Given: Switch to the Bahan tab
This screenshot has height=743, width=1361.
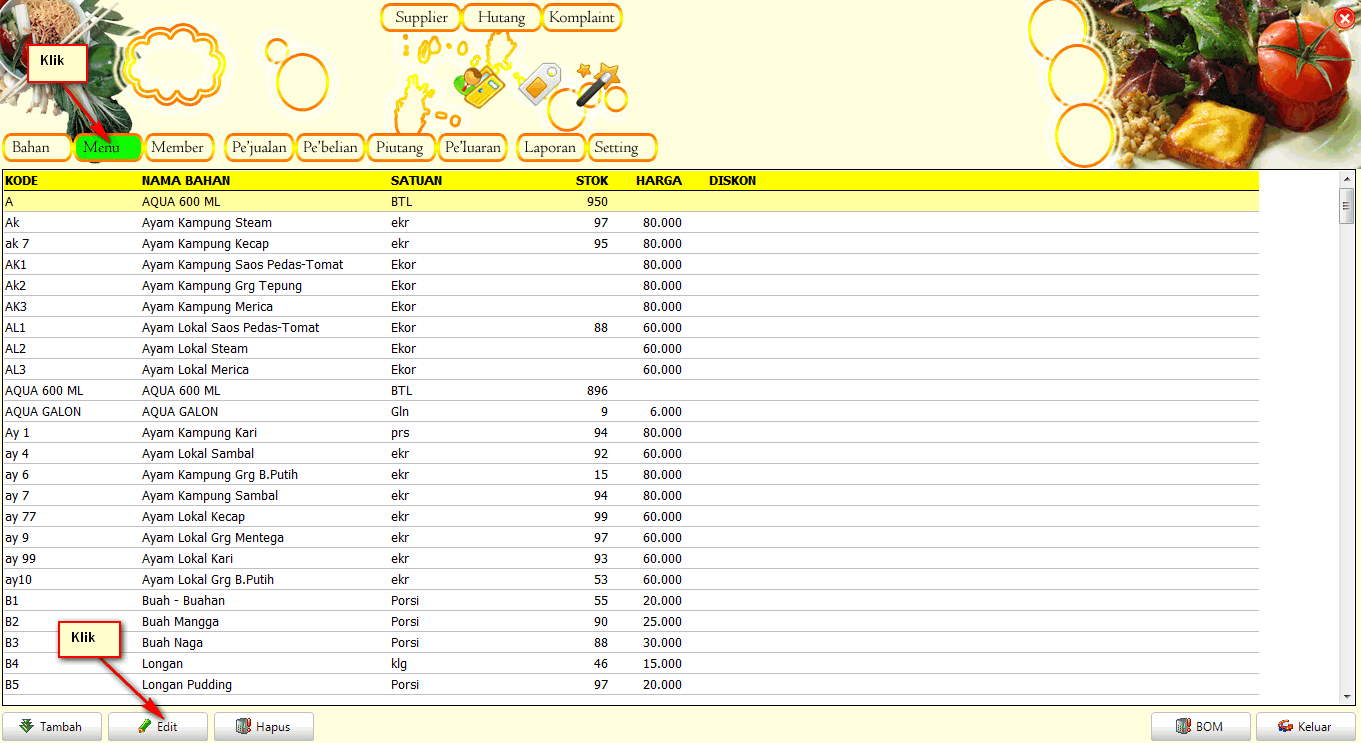Looking at the screenshot, I should (x=38, y=148).
